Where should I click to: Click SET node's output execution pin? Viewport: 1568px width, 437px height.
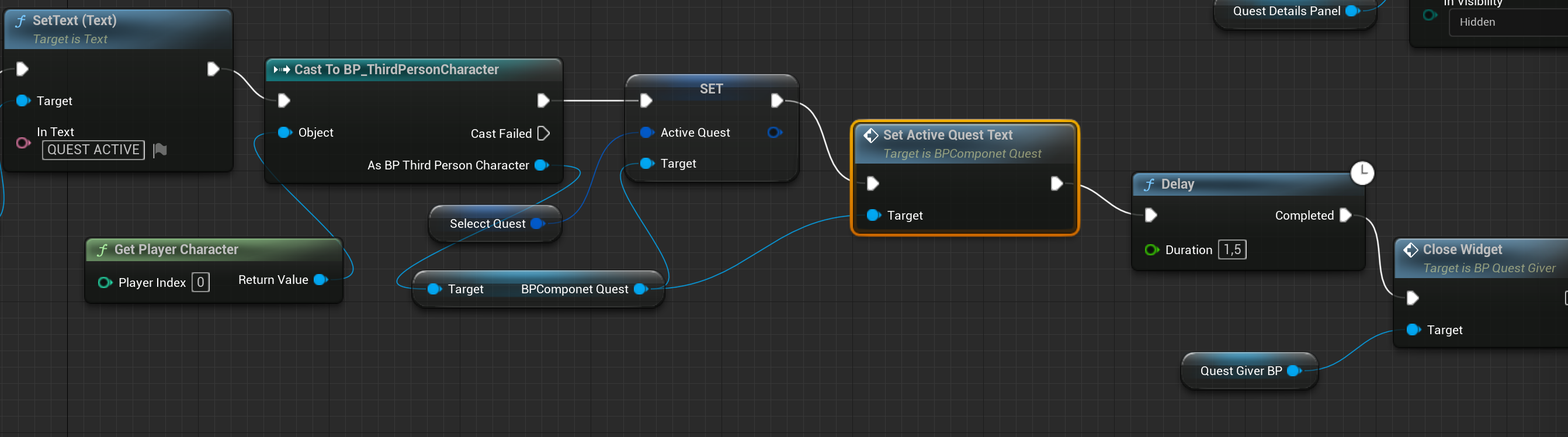(776, 100)
